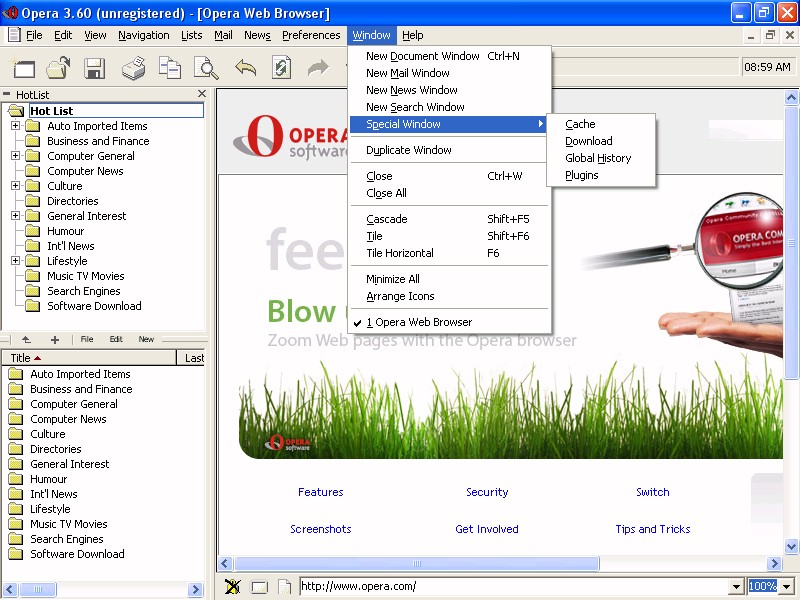Image resolution: width=800 pixels, height=600 pixels.
Task: Click the Print toolbar icon
Action: coord(134,68)
